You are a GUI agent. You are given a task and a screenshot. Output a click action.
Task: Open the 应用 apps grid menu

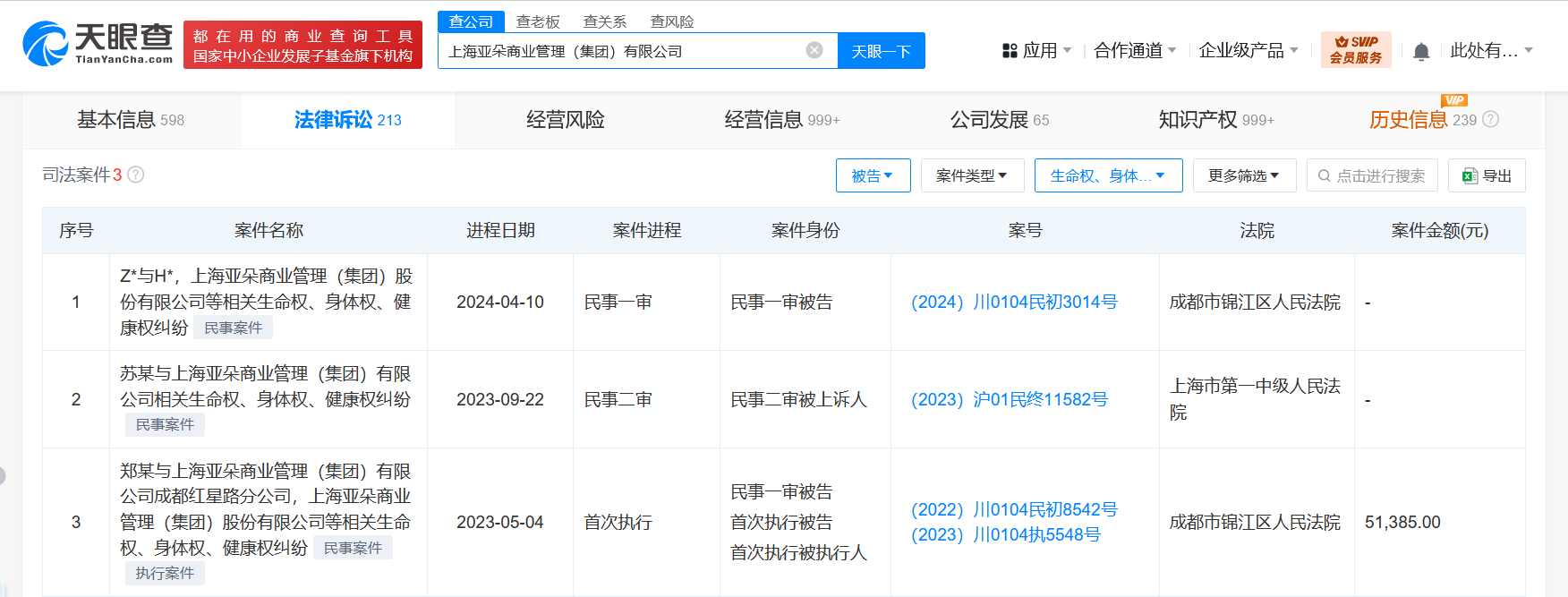[x=1035, y=51]
